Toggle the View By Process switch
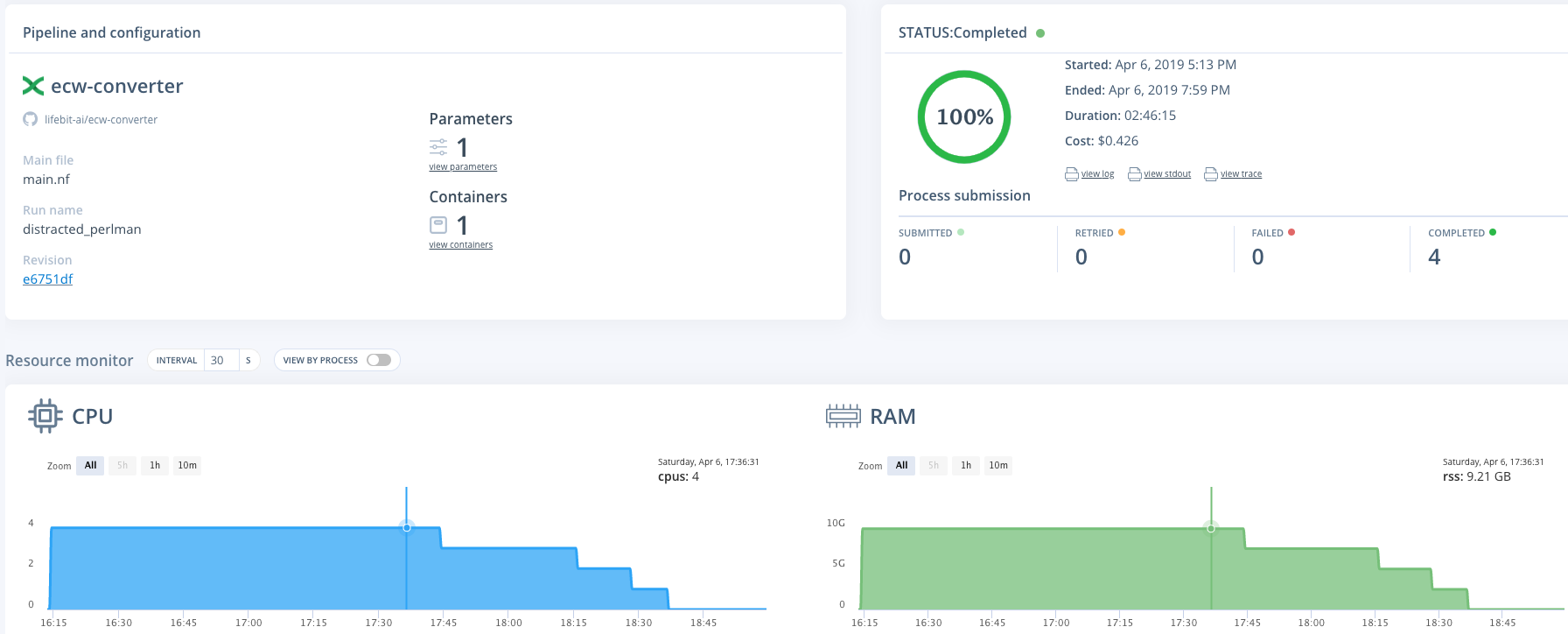This screenshot has width=1568, height=634. (x=379, y=360)
